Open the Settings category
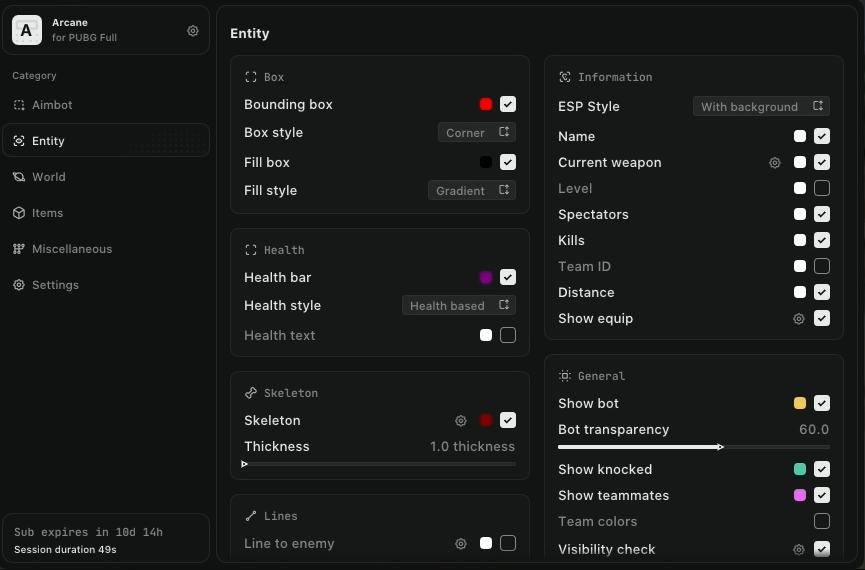 coord(55,285)
